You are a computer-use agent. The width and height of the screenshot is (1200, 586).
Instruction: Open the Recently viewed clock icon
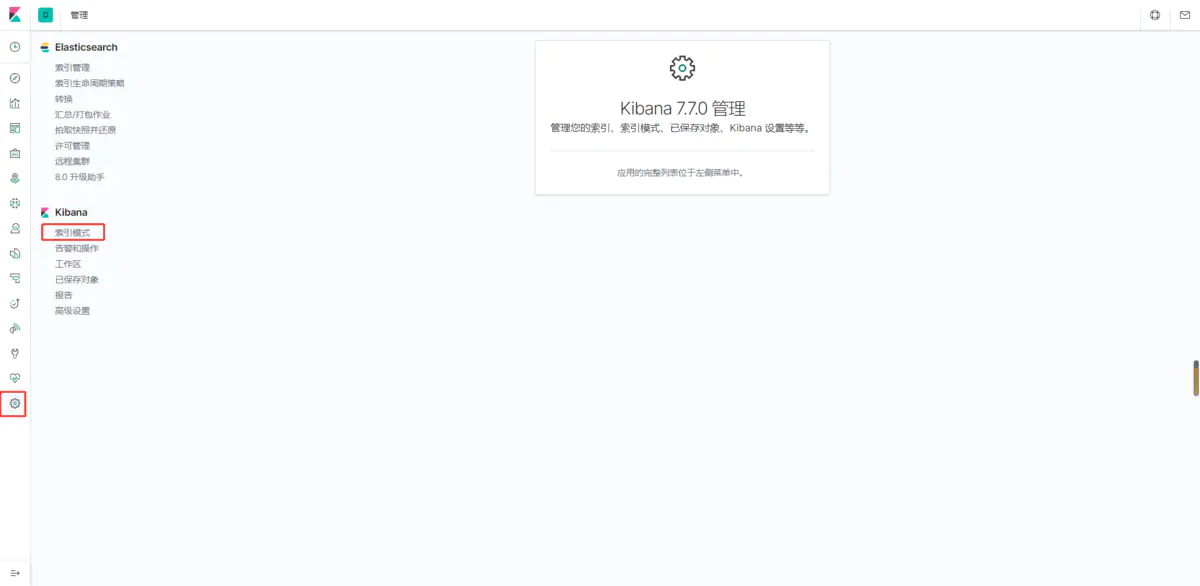tap(15, 47)
